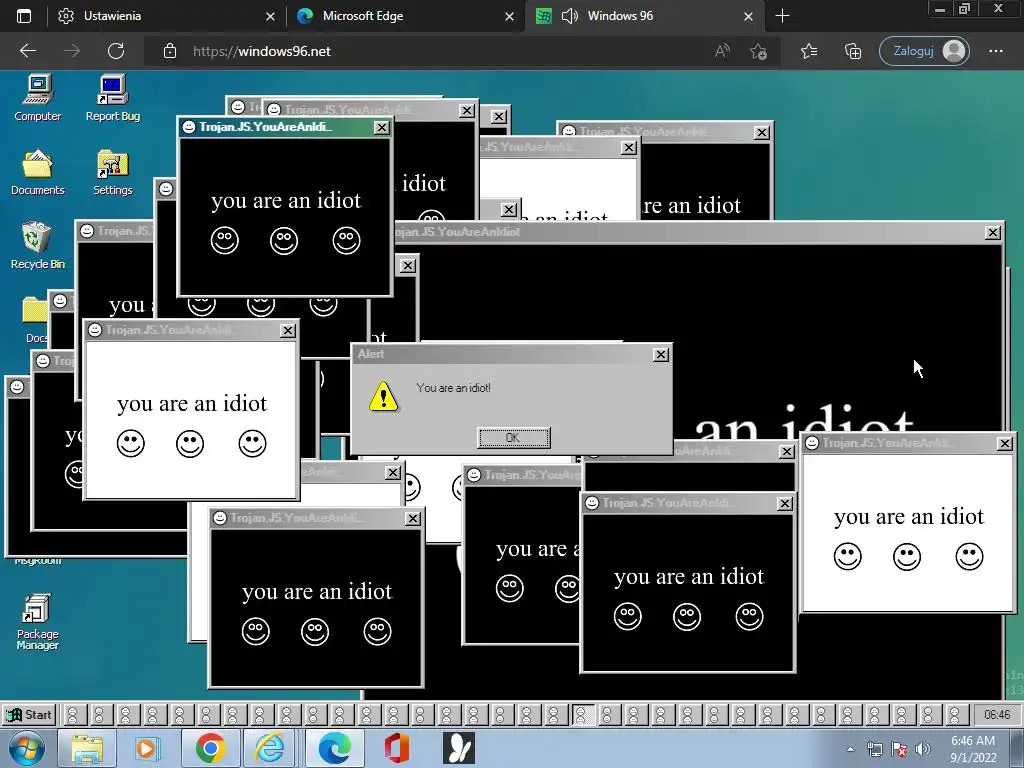Open the Edge three-dot menu

pyautogui.click(x=995, y=51)
